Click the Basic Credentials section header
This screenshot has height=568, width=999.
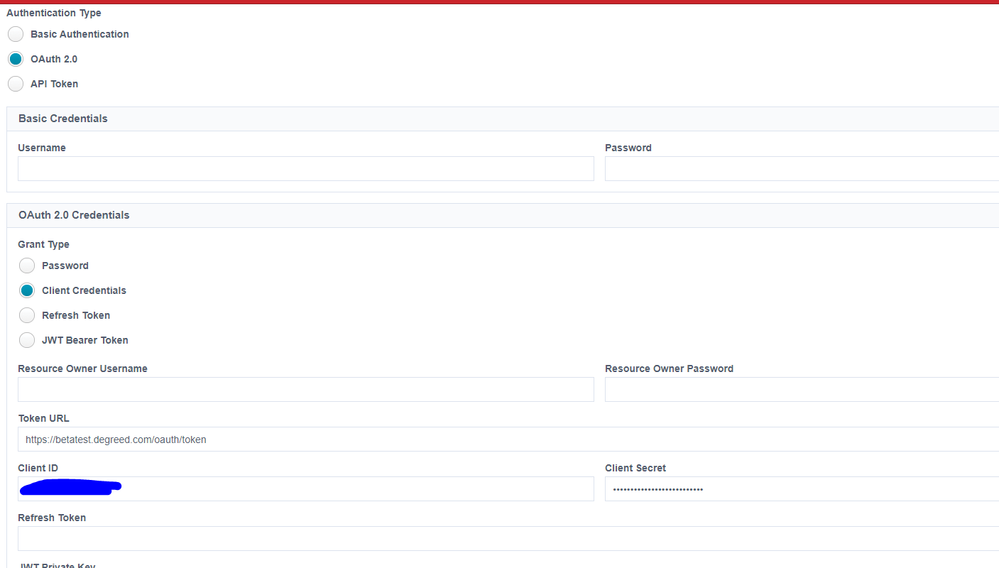[x=63, y=119]
